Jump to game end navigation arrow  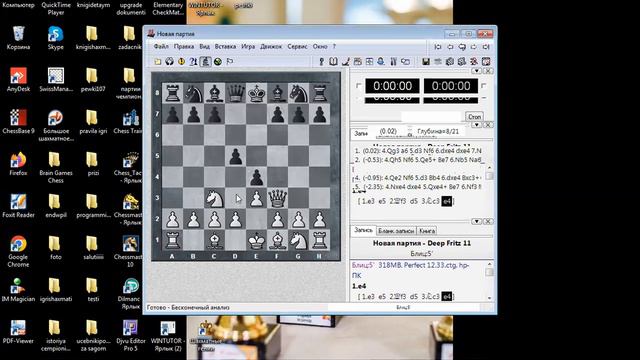point(486,47)
